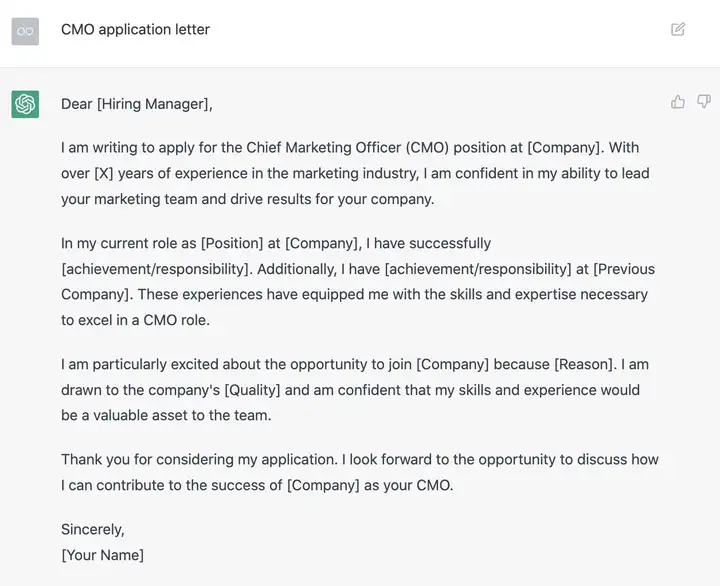Click "to excel in a CMO role." line

tap(135, 320)
